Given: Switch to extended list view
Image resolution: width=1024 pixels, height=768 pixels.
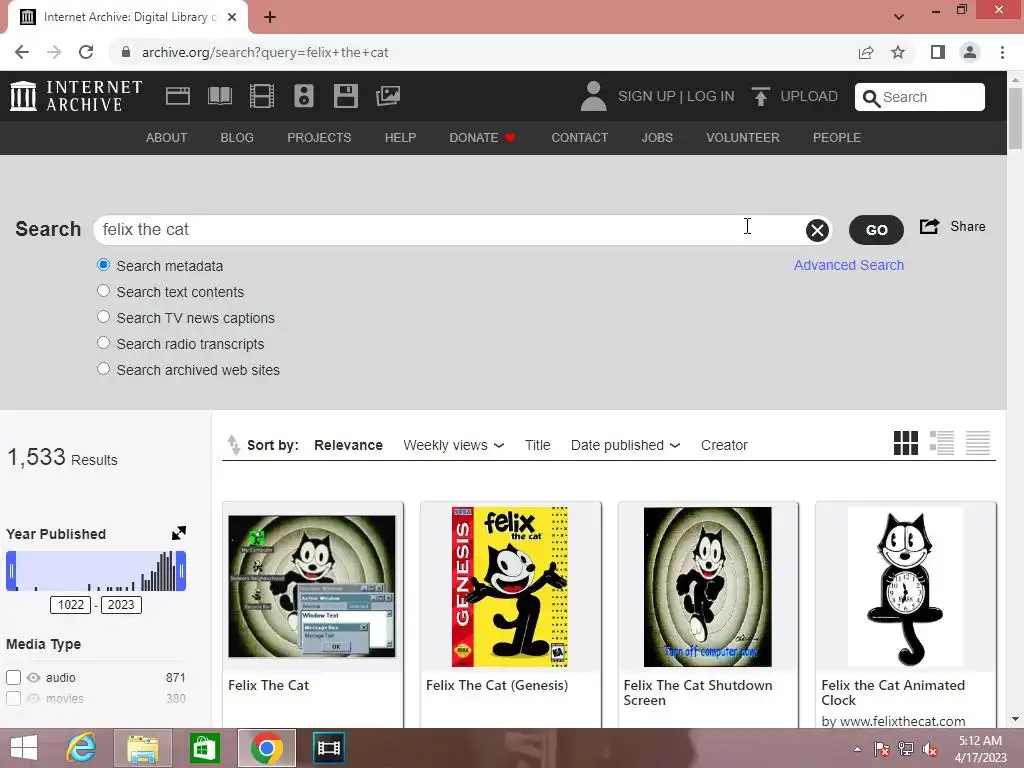Looking at the screenshot, I should 942,443.
